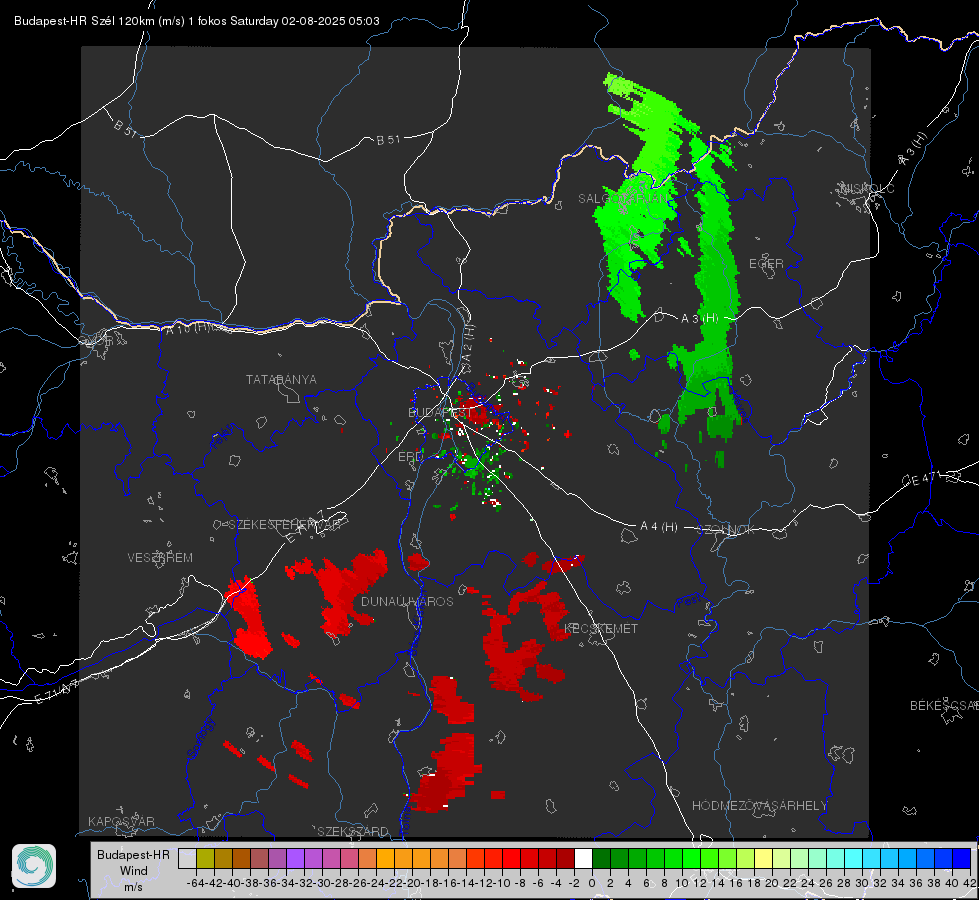The image size is (979, 900).
Task: Click the dark green swatch right of white
Action: point(601,858)
